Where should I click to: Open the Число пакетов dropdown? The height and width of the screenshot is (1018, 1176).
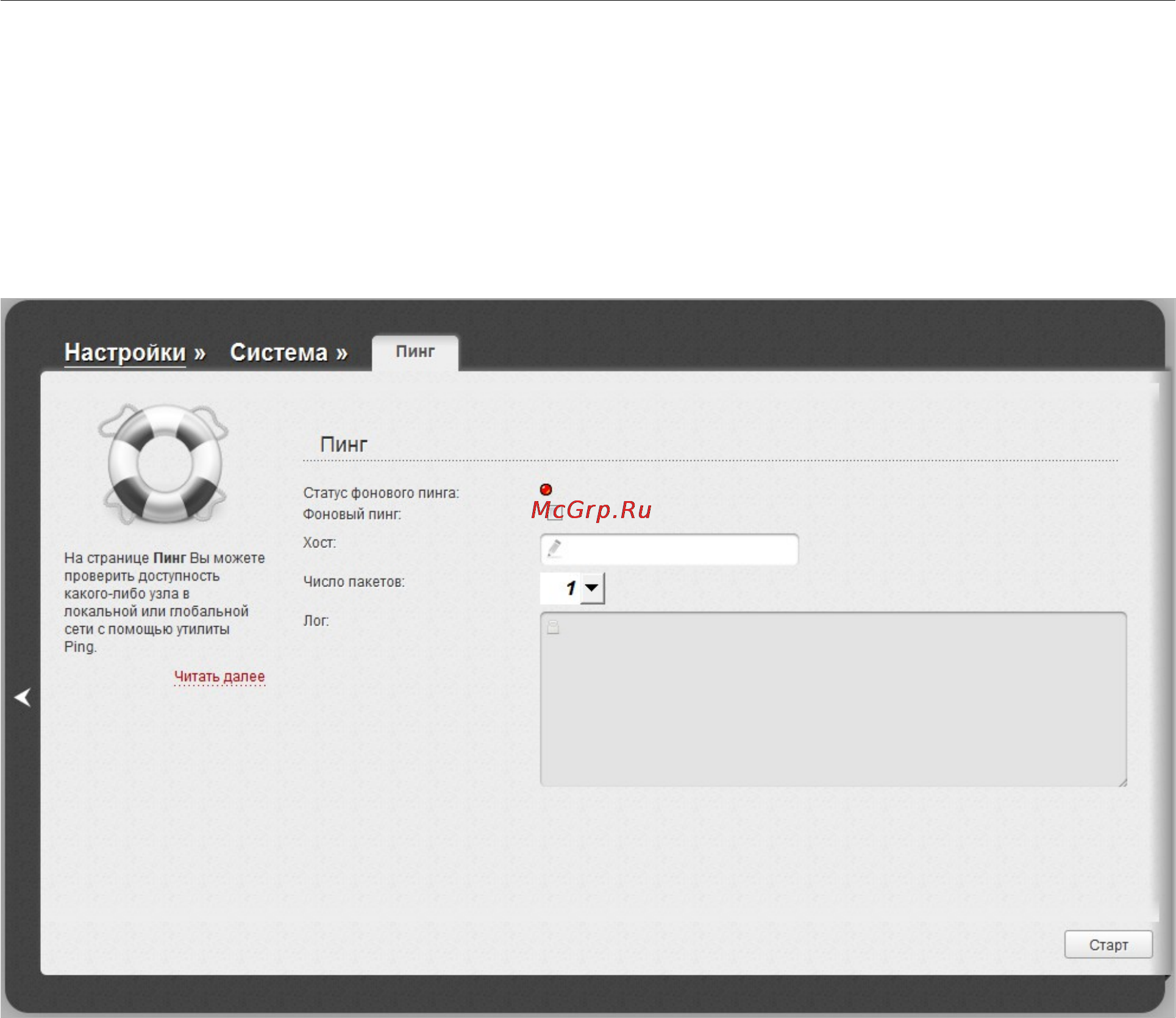pos(572,588)
